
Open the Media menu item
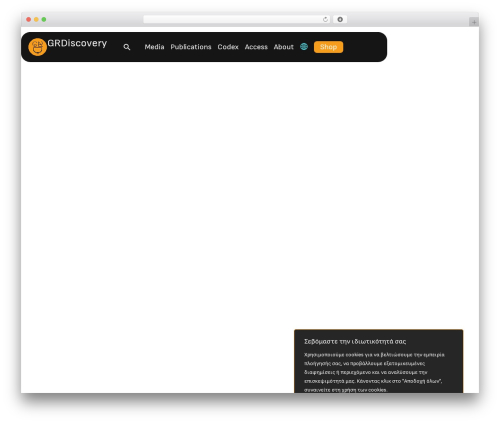pos(154,47)
